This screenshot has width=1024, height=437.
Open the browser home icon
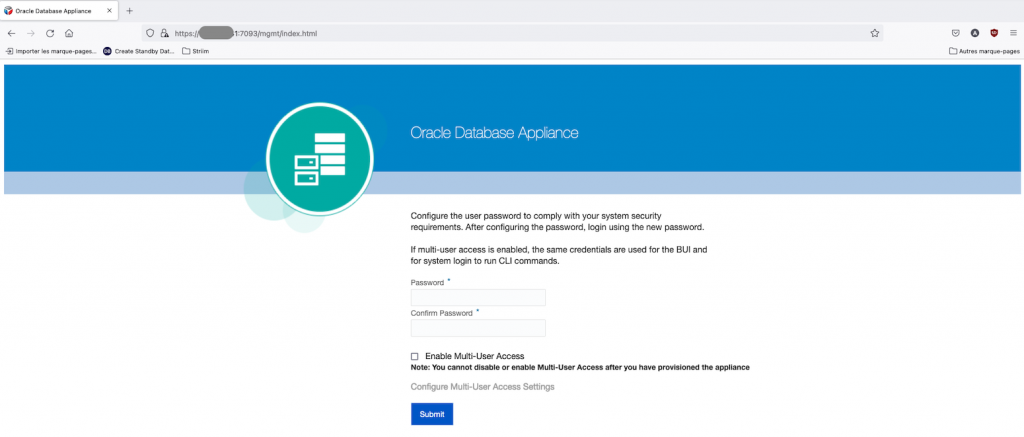(69, 33)
